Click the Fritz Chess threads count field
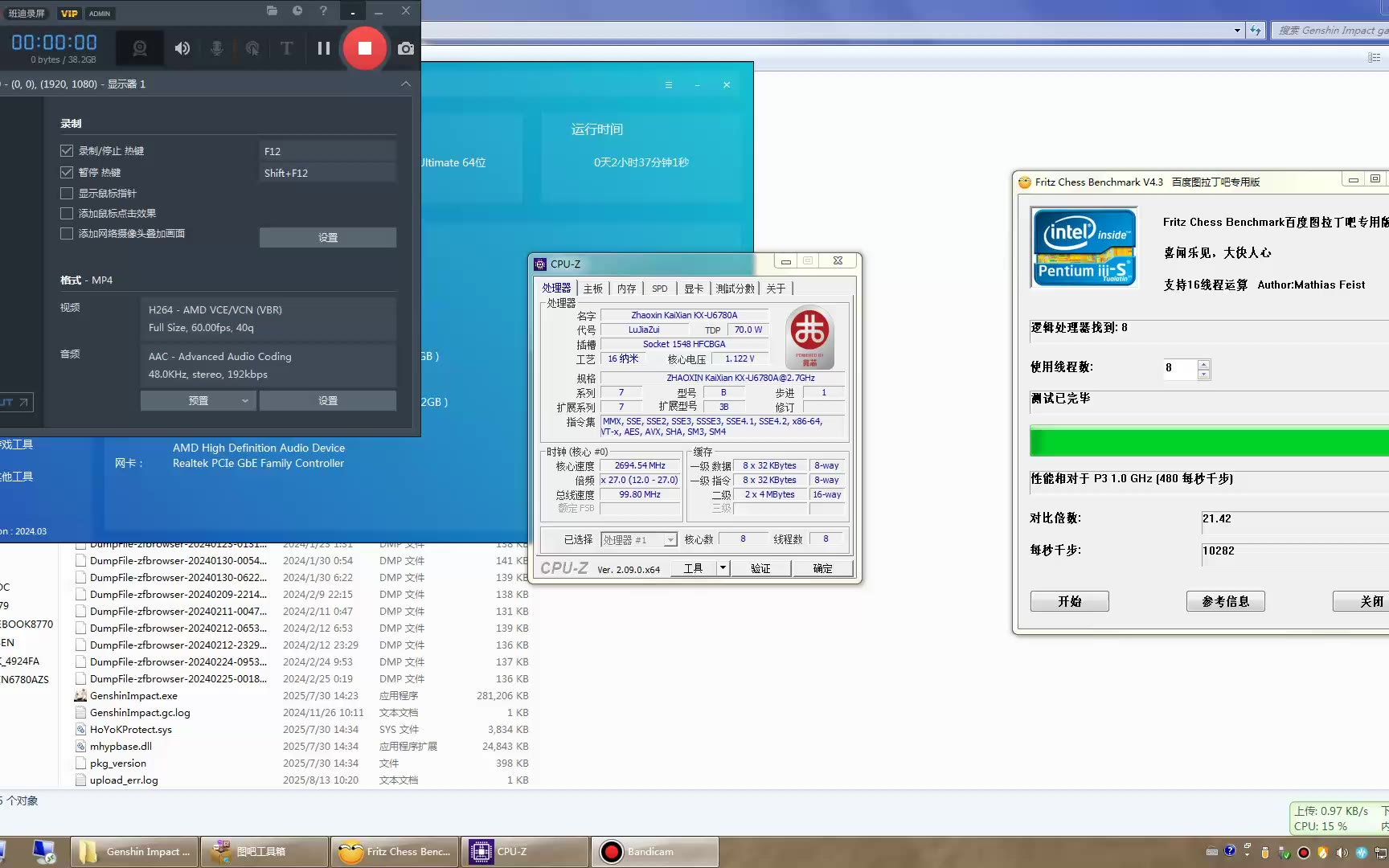 click(x=1180, y=368)
